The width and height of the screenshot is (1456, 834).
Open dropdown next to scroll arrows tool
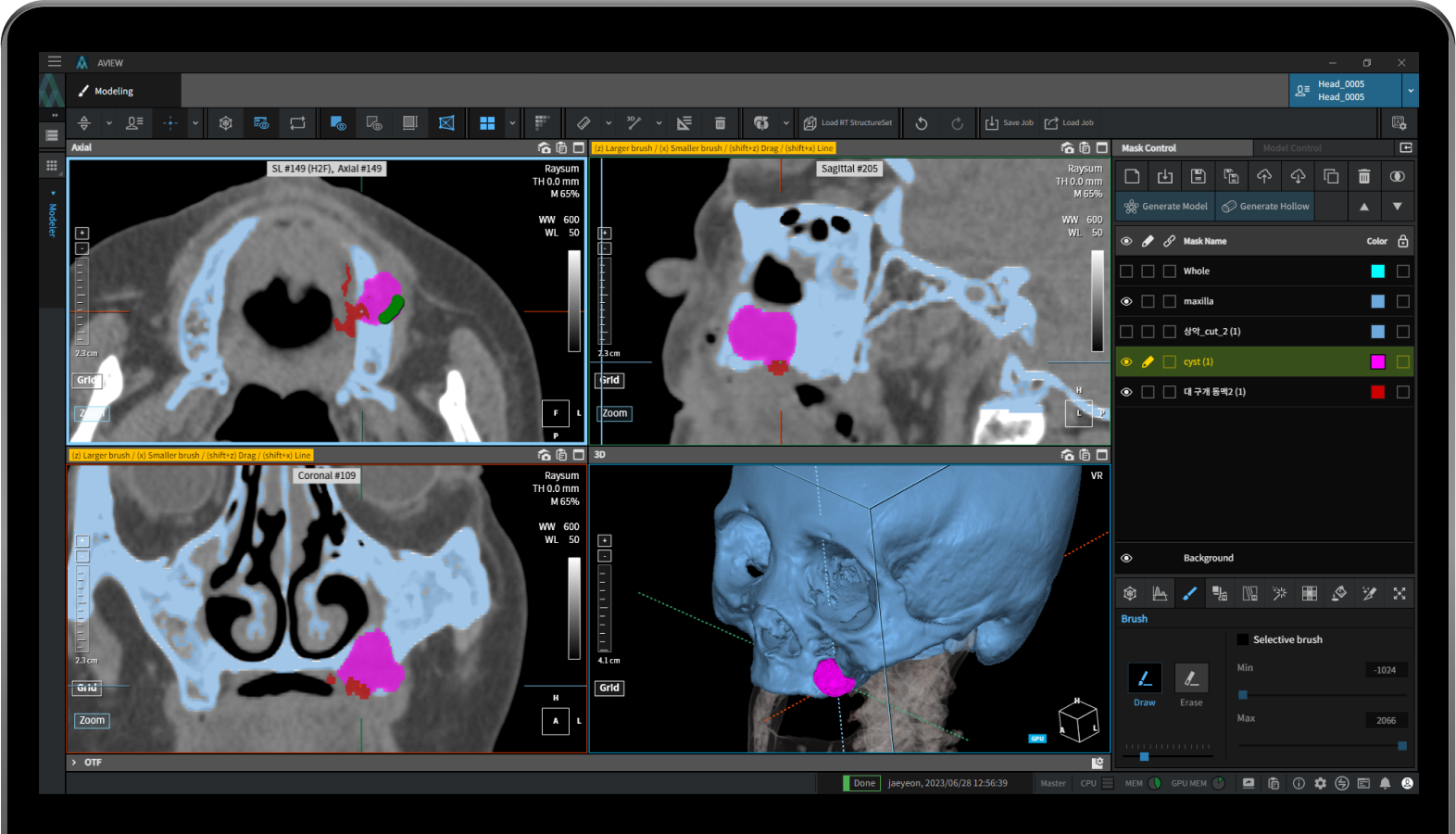click(x=108, y=122)
